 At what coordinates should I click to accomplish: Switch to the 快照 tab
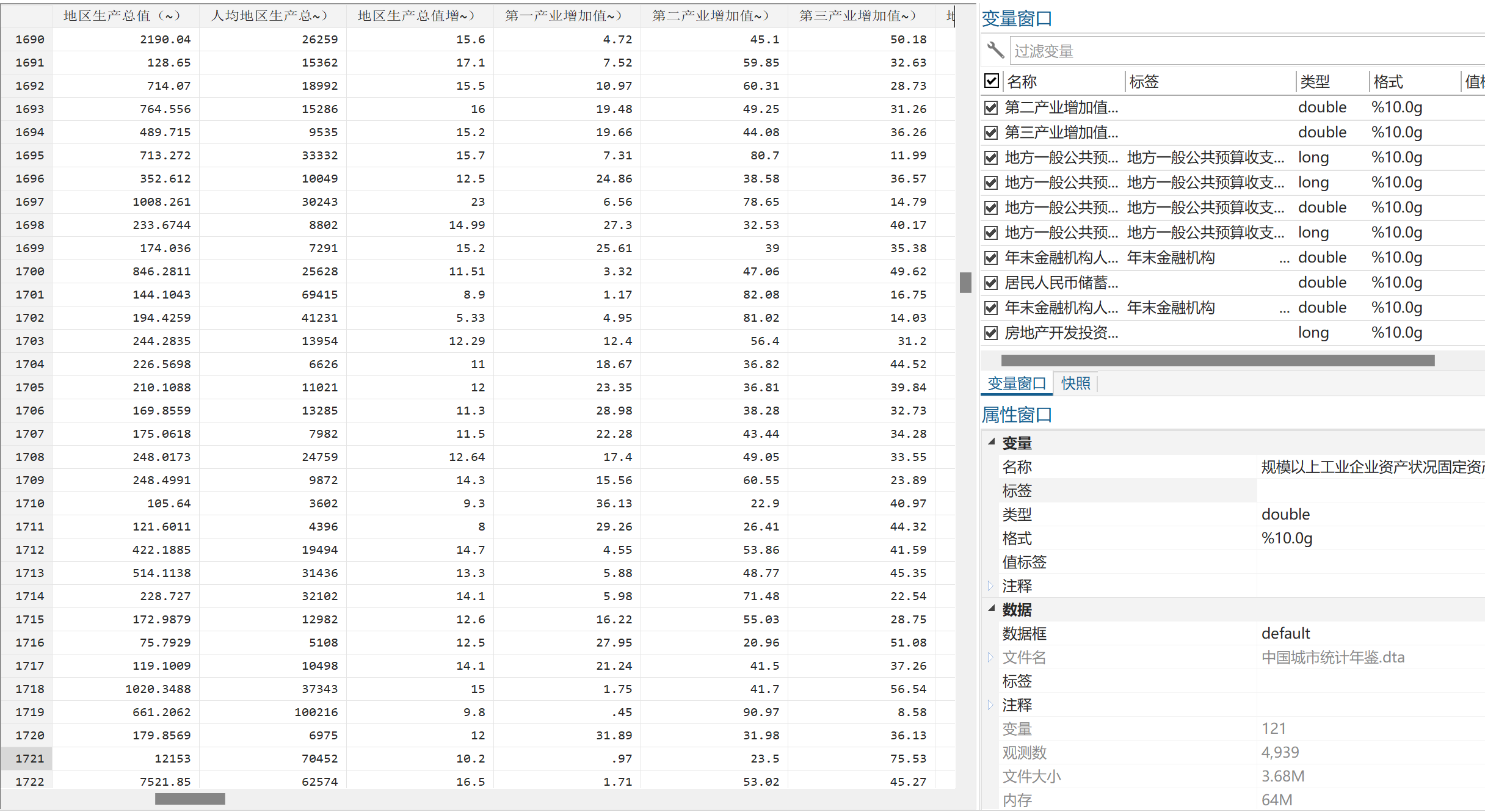[x=1076, y=383]
